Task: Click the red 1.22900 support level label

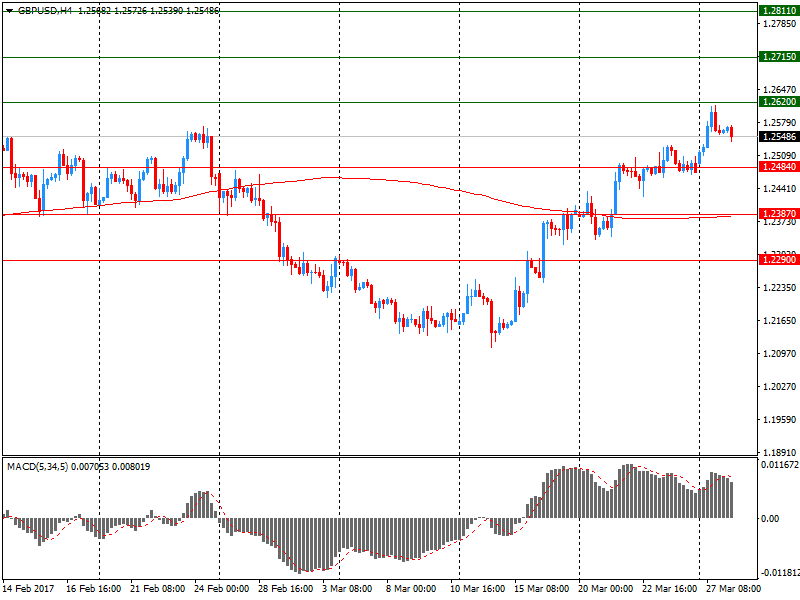Action: tap(778, 260)
